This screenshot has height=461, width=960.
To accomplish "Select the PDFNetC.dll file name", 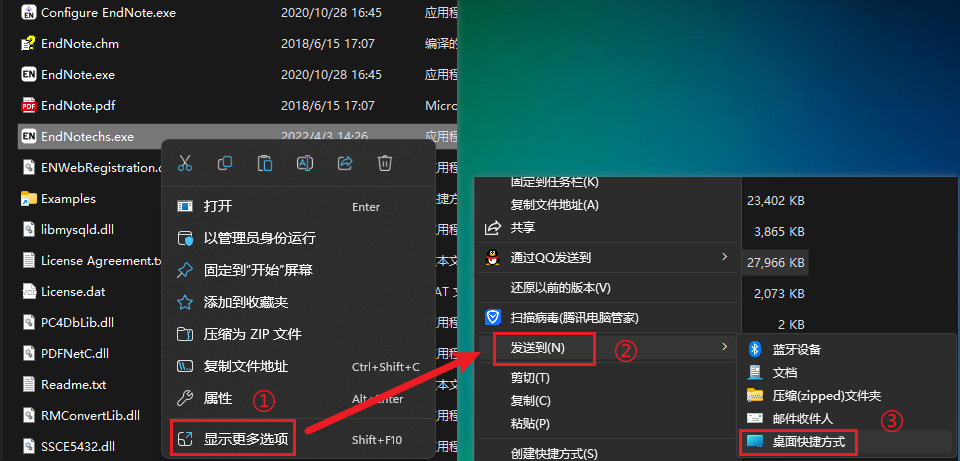I will click(x=74, y=353).
